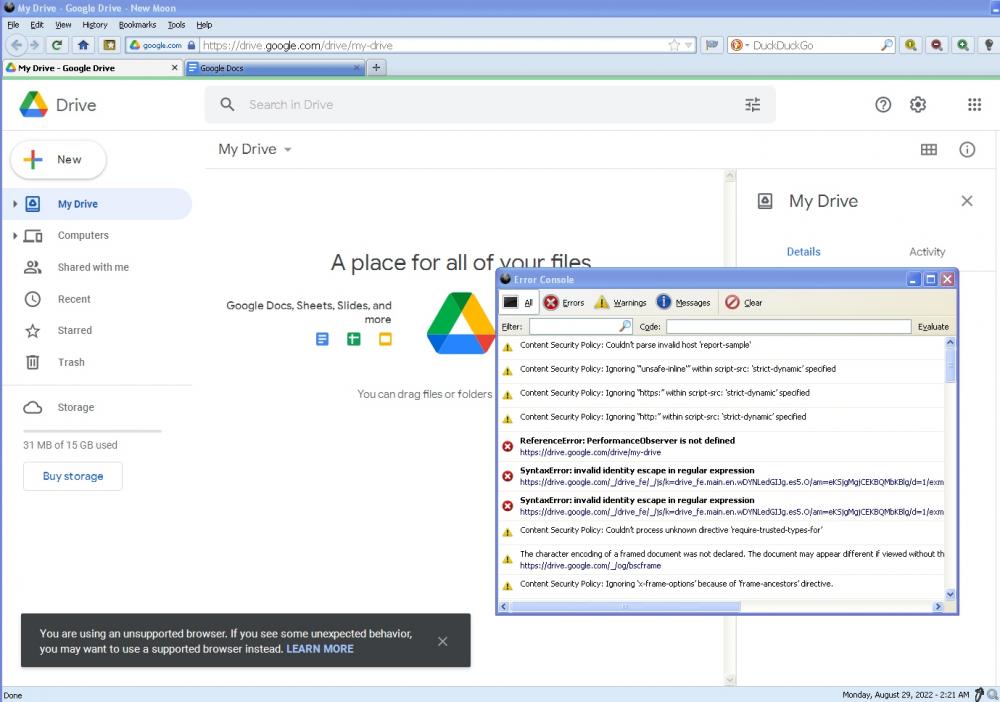The image size is (1000, 702).
Task: Follow the LEARN MORE link
Action: [320, 649]
